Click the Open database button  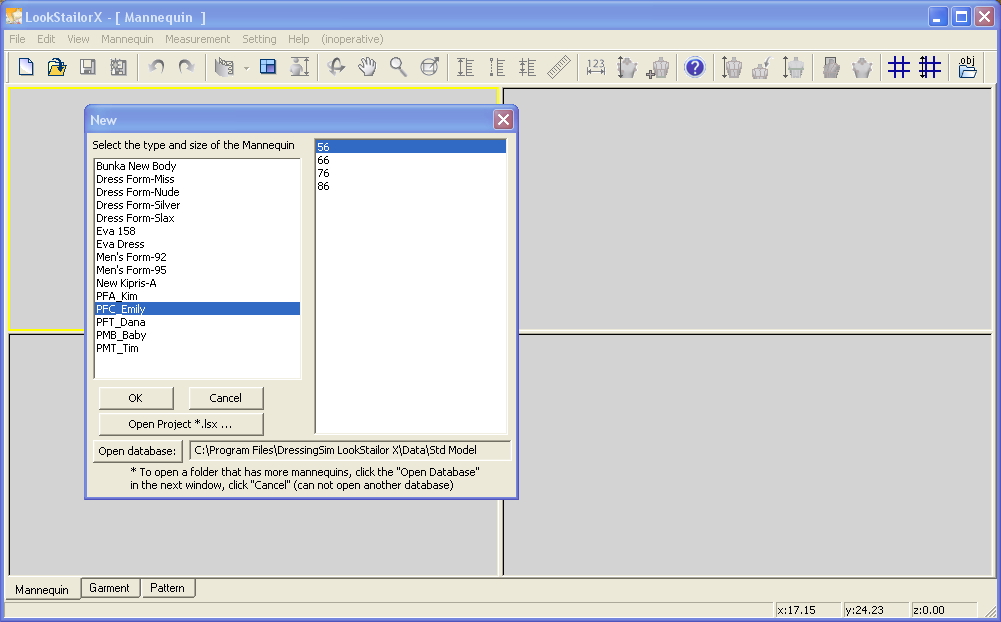[x=137, y=451]
